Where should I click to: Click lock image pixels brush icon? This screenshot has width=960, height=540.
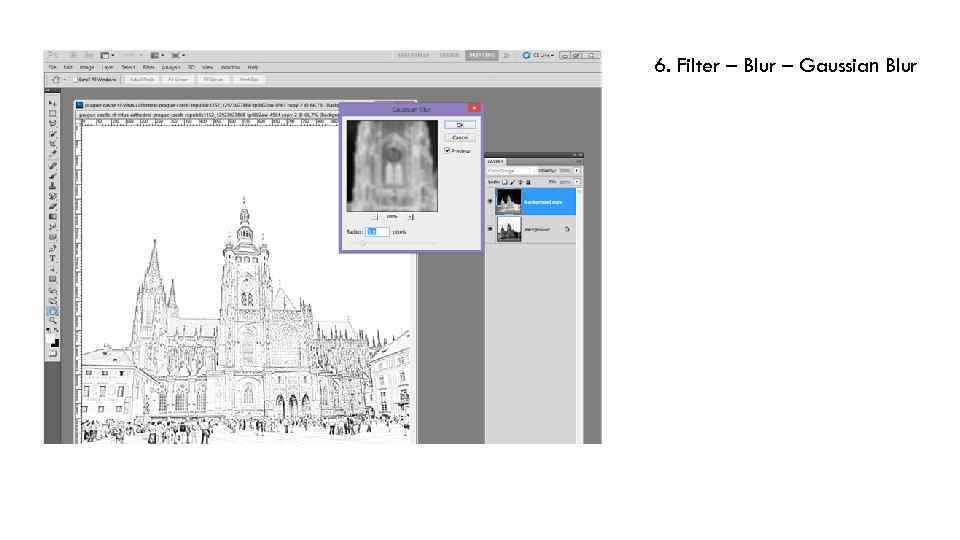[512, 182]
